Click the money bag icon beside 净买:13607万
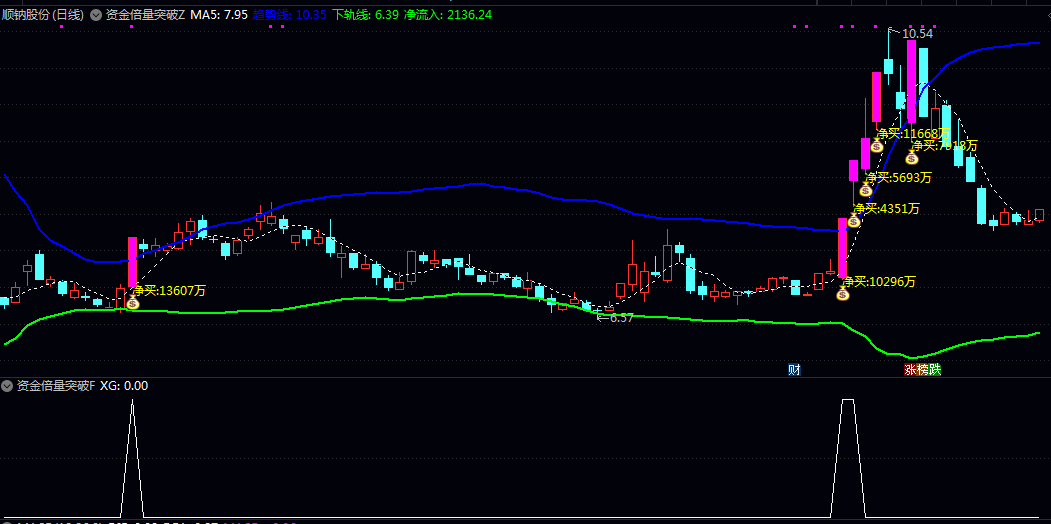 point(133,304)
